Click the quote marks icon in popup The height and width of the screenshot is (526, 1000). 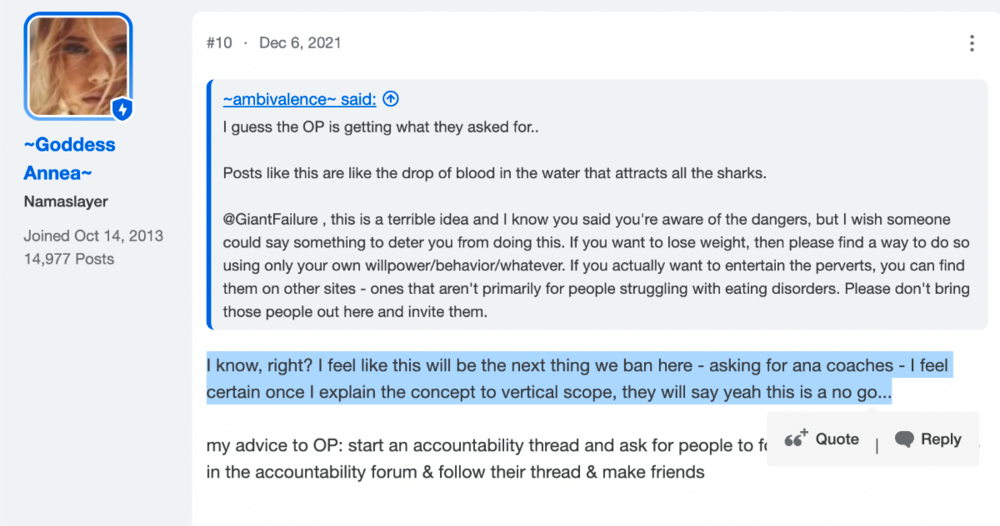tap(795, 439)
